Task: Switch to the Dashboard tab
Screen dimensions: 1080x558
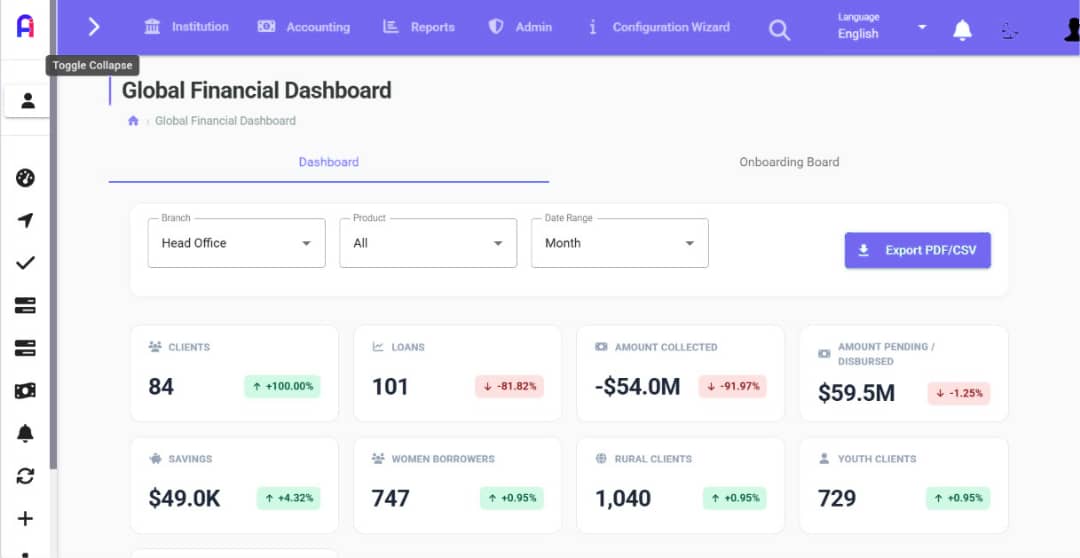Action: (329, 163)
